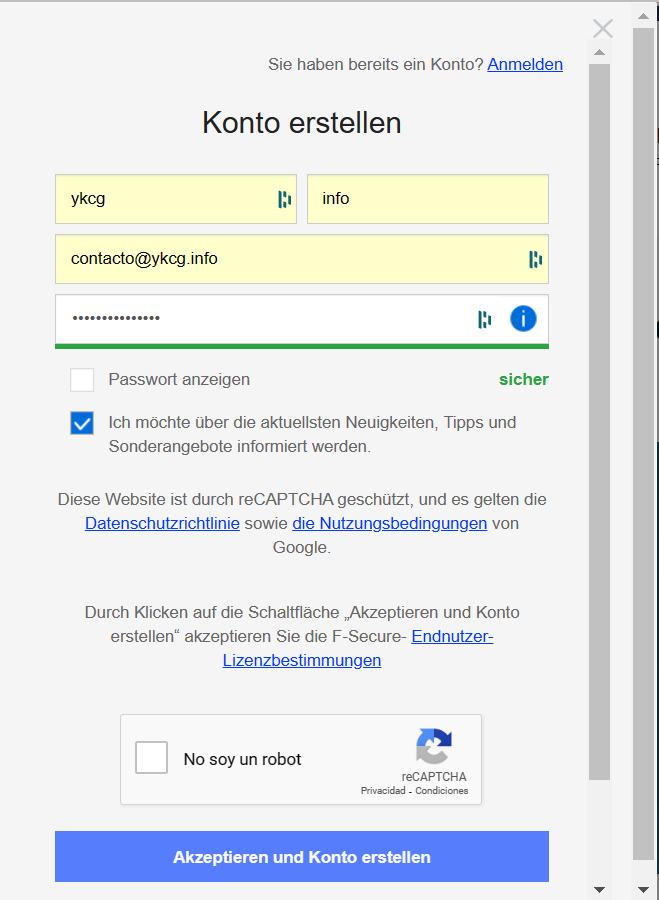Click the inner dialog scrollbar thumb
Image resolution: width=659 pixels, height=900 pixels.
click(x=599, y=422)
